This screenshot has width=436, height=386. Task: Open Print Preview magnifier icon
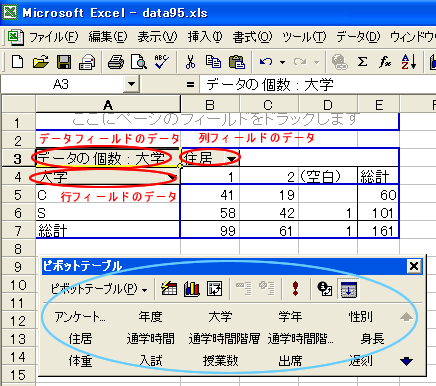pyautogui.click(x=139, y=62)
